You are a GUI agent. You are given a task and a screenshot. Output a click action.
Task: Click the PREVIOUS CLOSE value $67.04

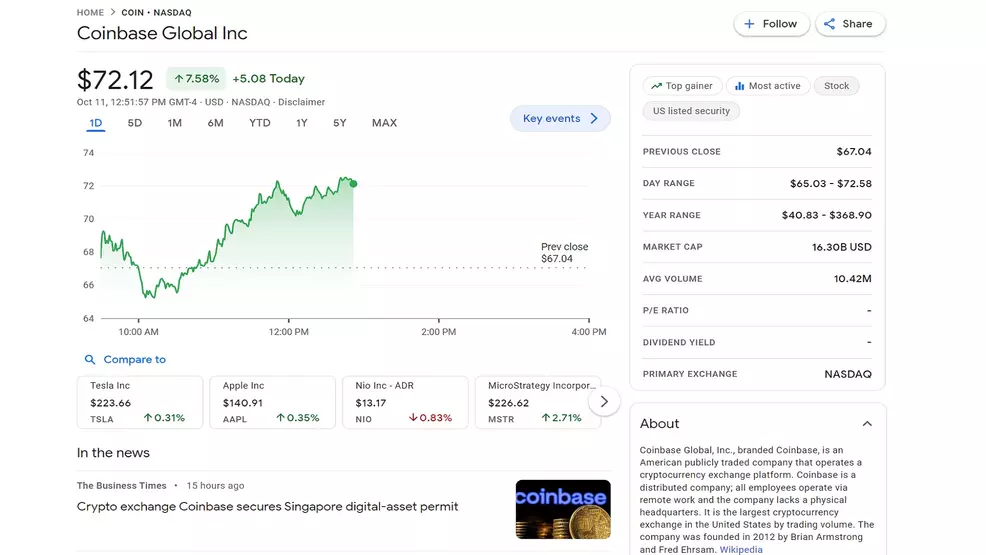854,151
